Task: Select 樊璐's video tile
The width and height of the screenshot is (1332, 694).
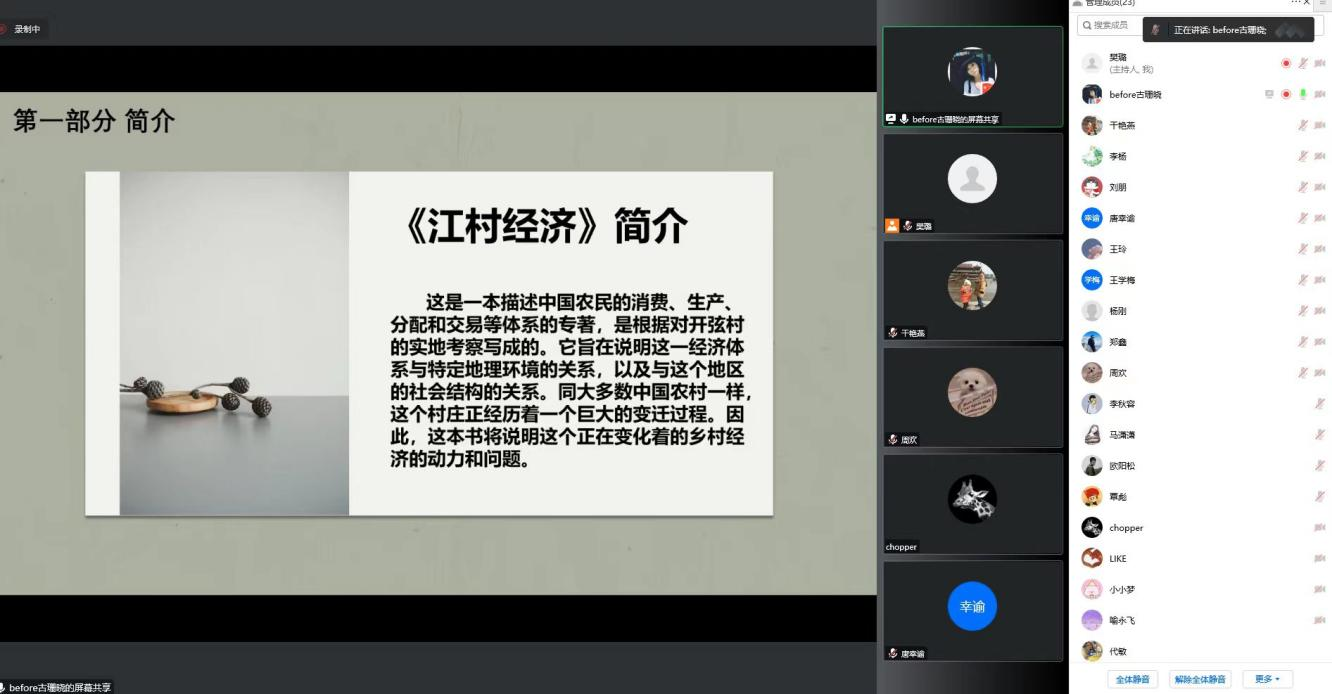Action: 973,184
